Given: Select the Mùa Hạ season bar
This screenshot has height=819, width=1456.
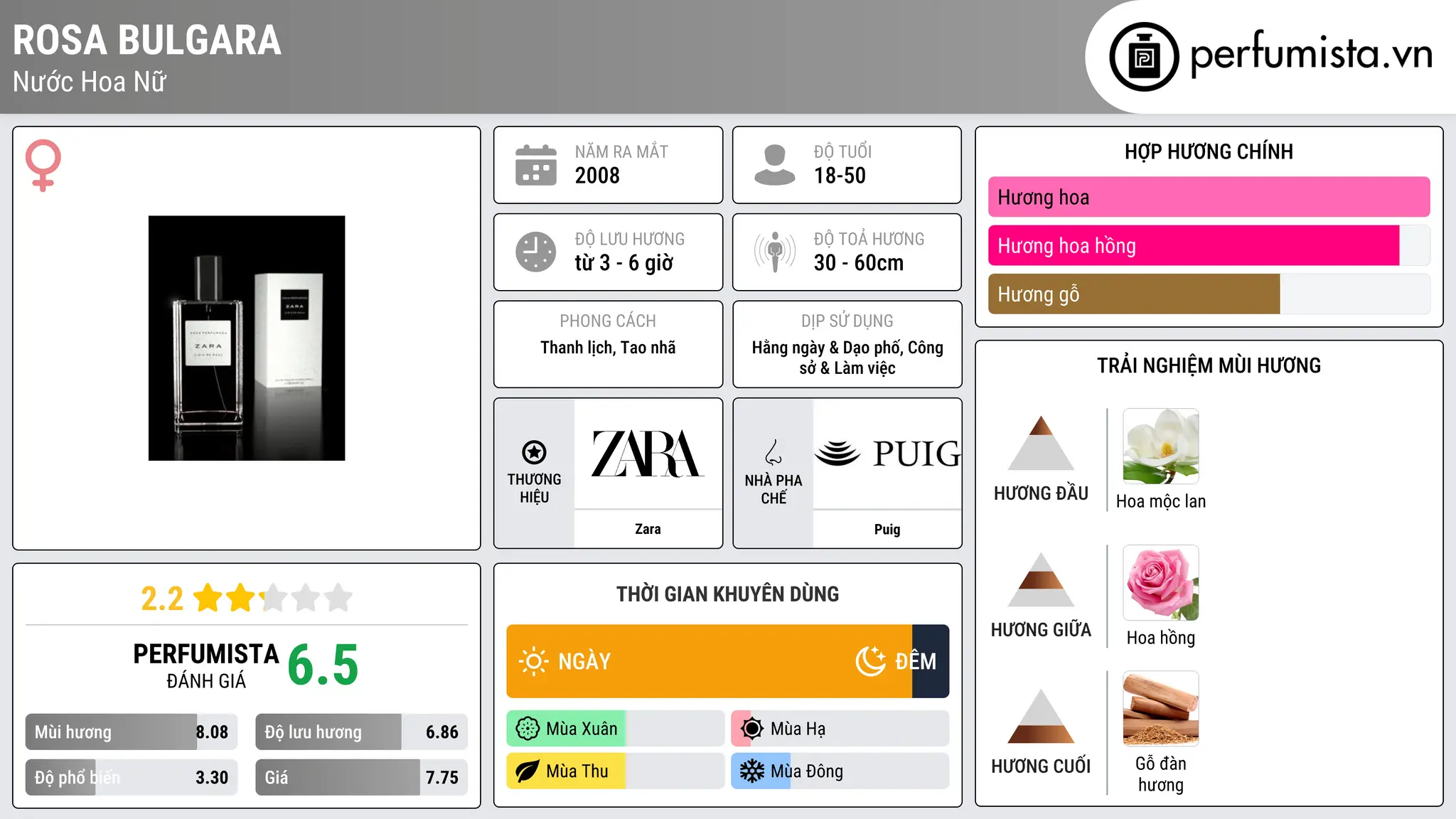Looking at the screenshot, I should pyautogui.click(x=840, y=729).
